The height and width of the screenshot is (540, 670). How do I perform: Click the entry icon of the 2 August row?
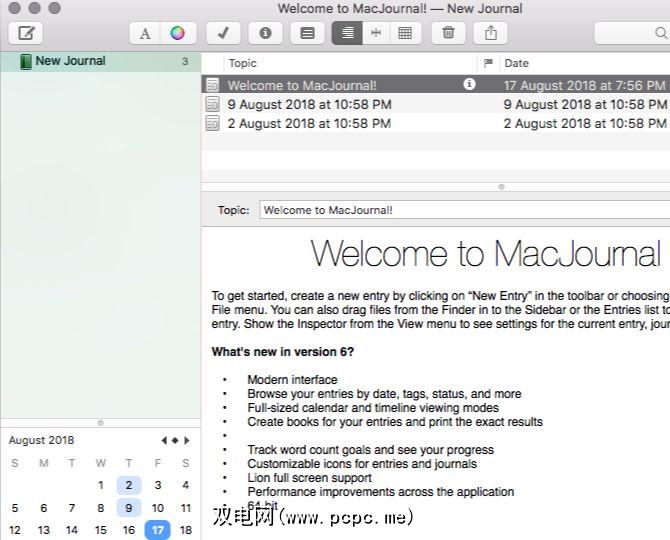212,123
